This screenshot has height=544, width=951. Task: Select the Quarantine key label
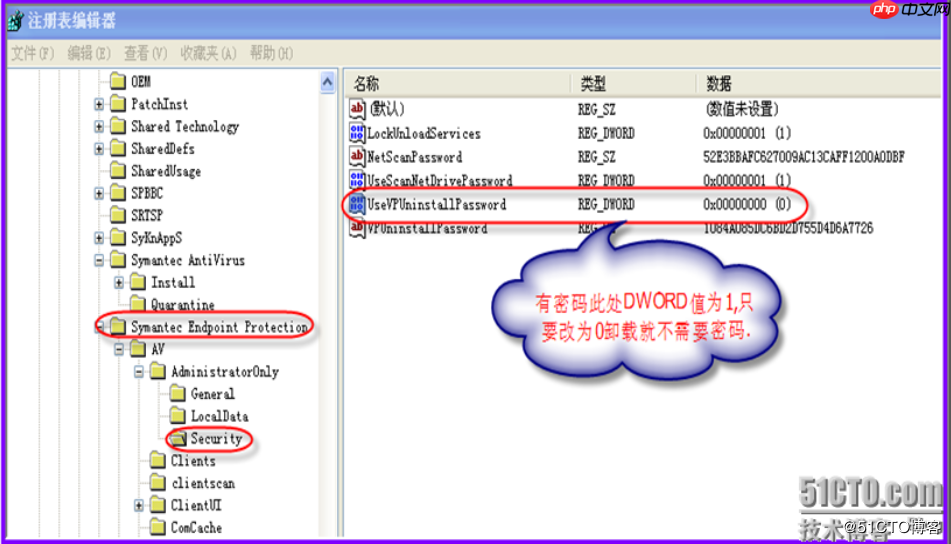click(183, 304)
